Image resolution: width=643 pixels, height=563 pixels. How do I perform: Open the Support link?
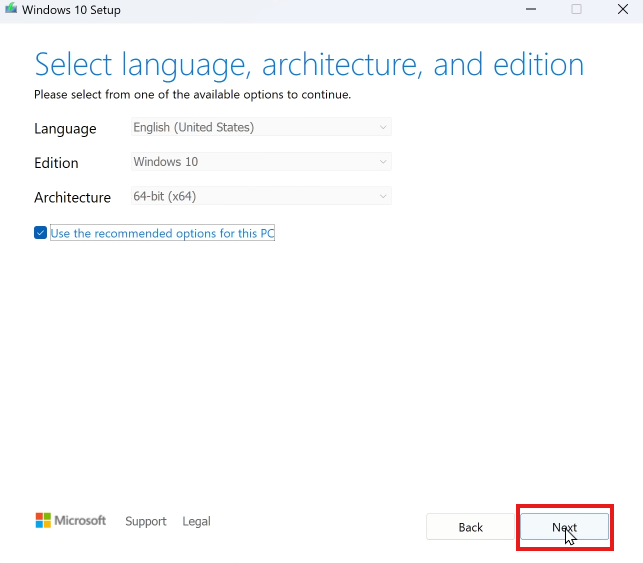tap(146, 521)
